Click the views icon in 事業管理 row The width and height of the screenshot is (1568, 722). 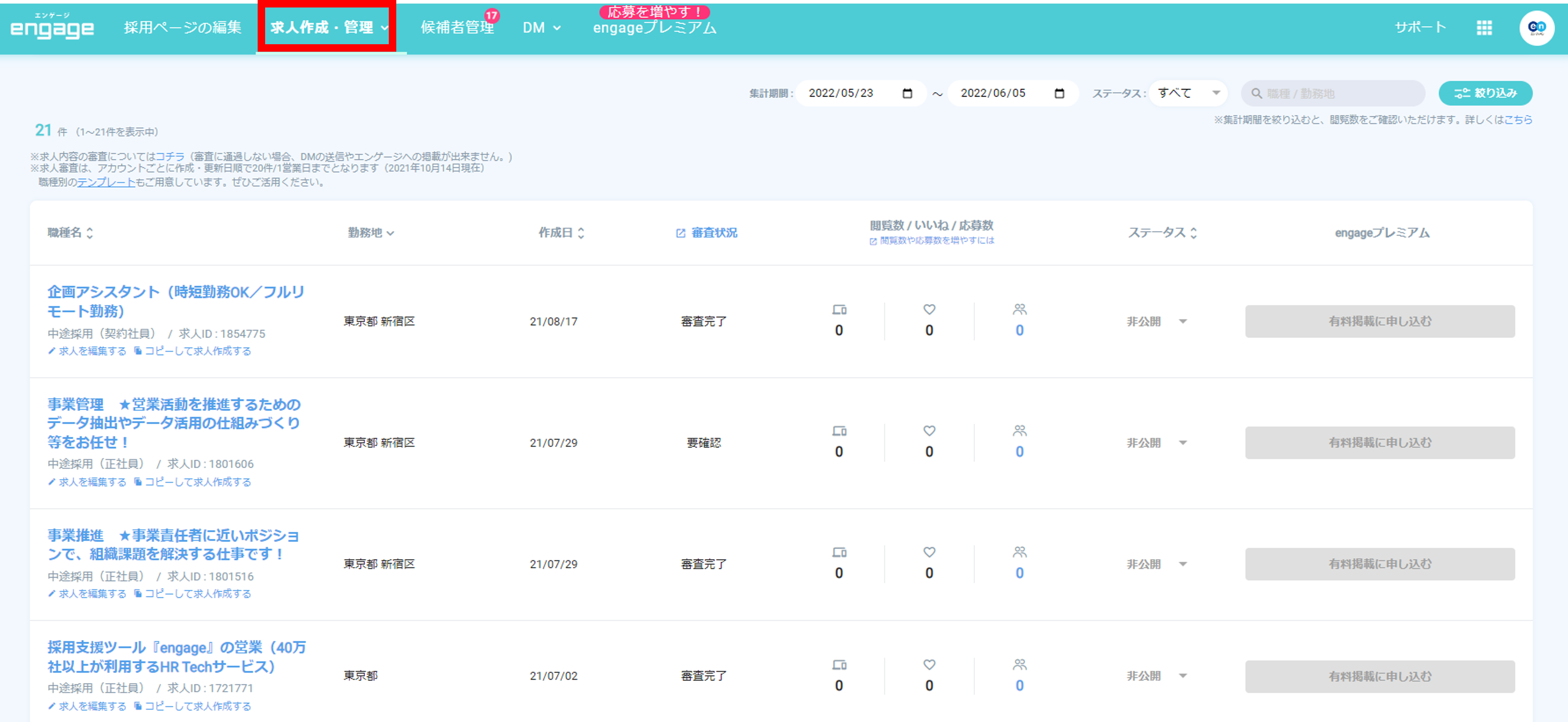[x=839, y=431]
